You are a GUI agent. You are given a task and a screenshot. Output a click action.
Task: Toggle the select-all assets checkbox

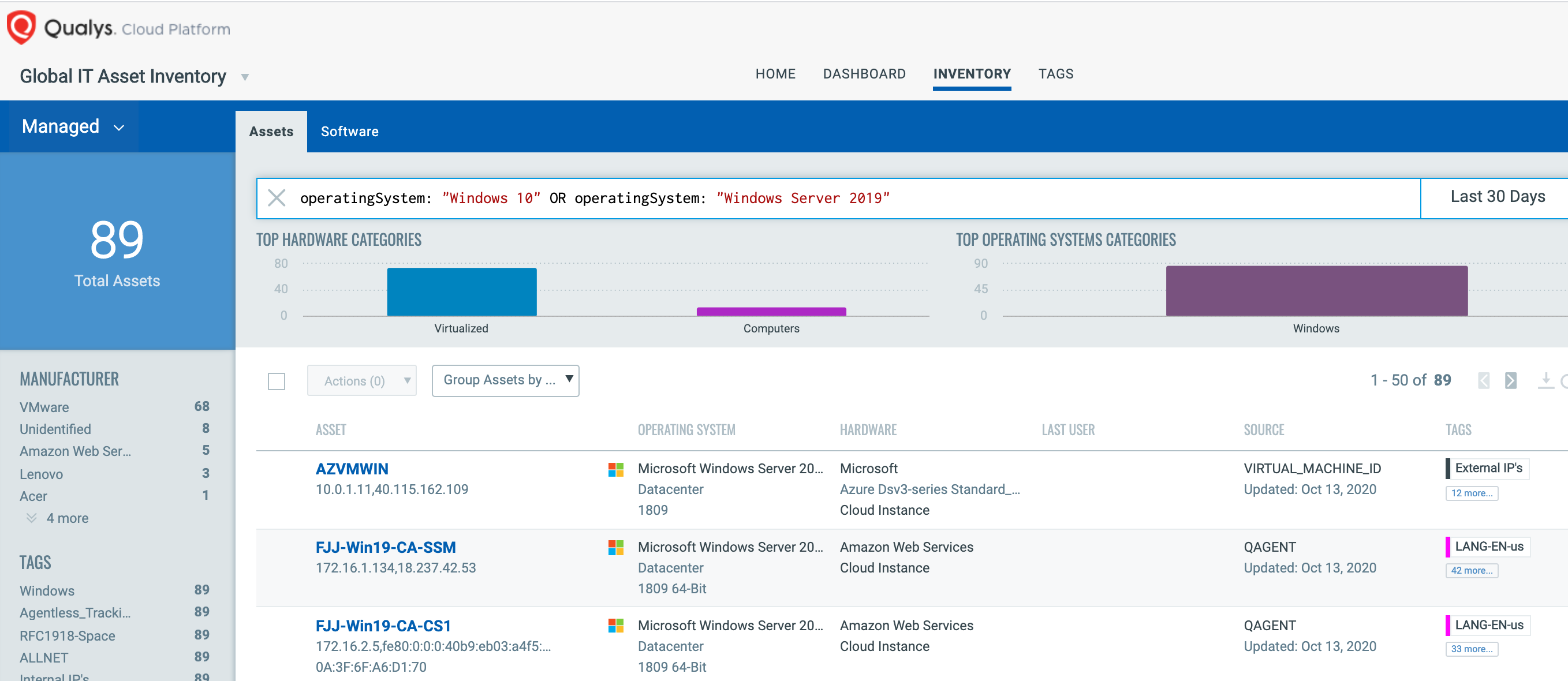tap(277, 381)
